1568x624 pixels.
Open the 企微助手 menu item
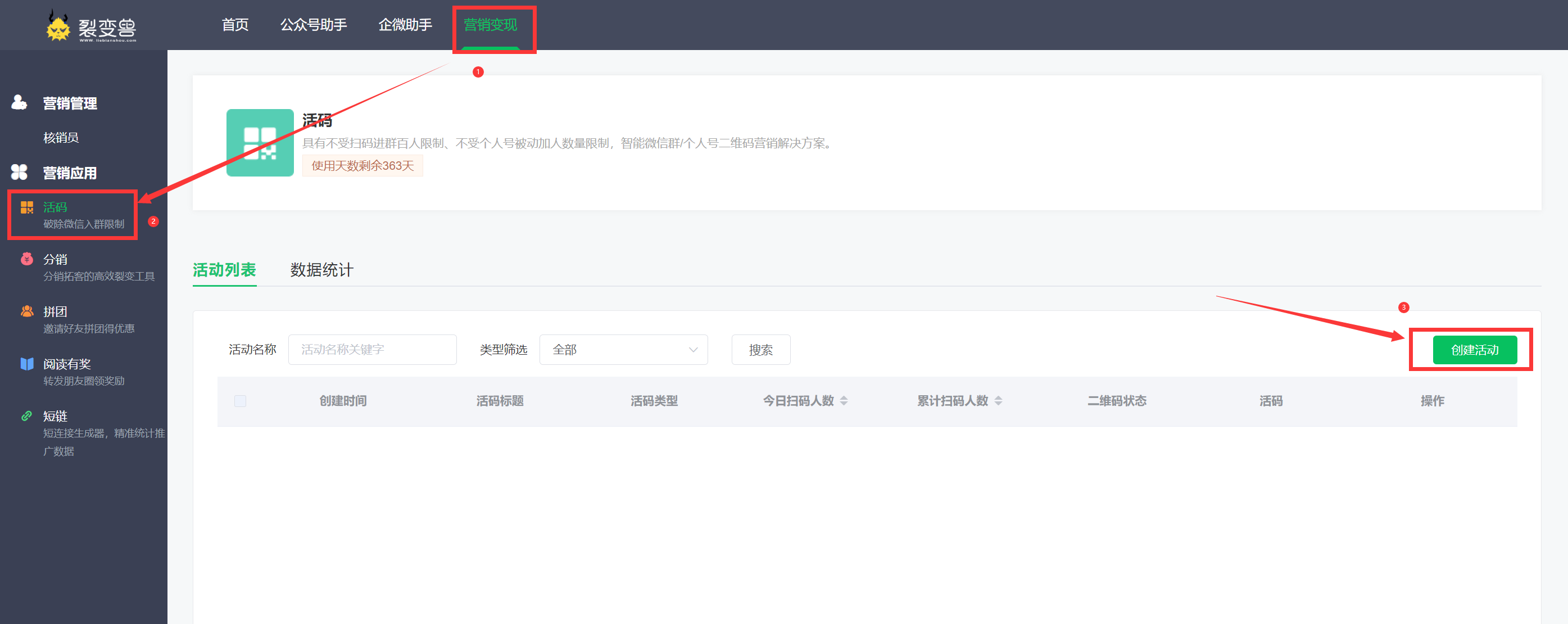click(405, 25)
